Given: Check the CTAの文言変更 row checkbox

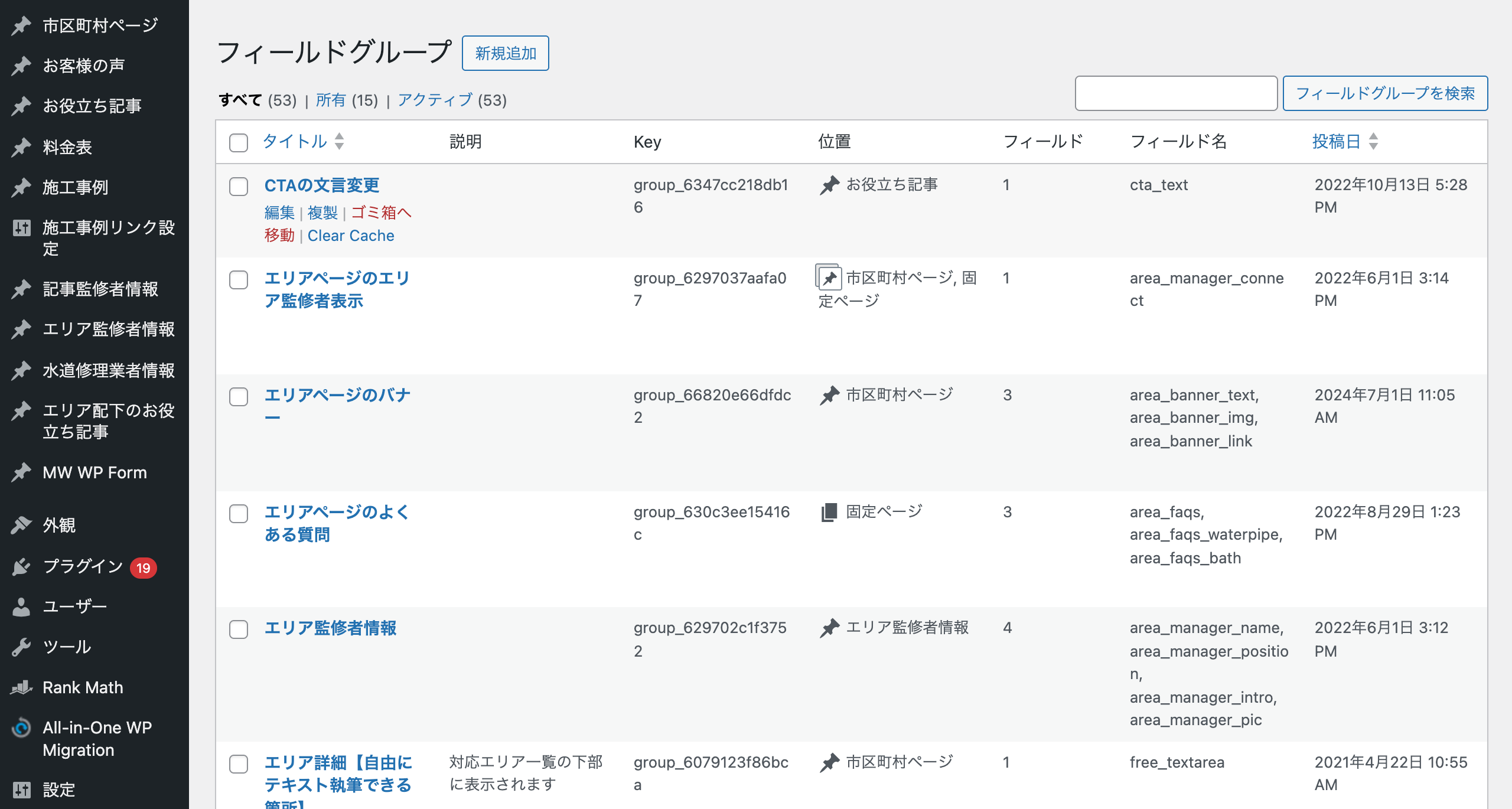Looking at the screenshot, I should [239, 187].
